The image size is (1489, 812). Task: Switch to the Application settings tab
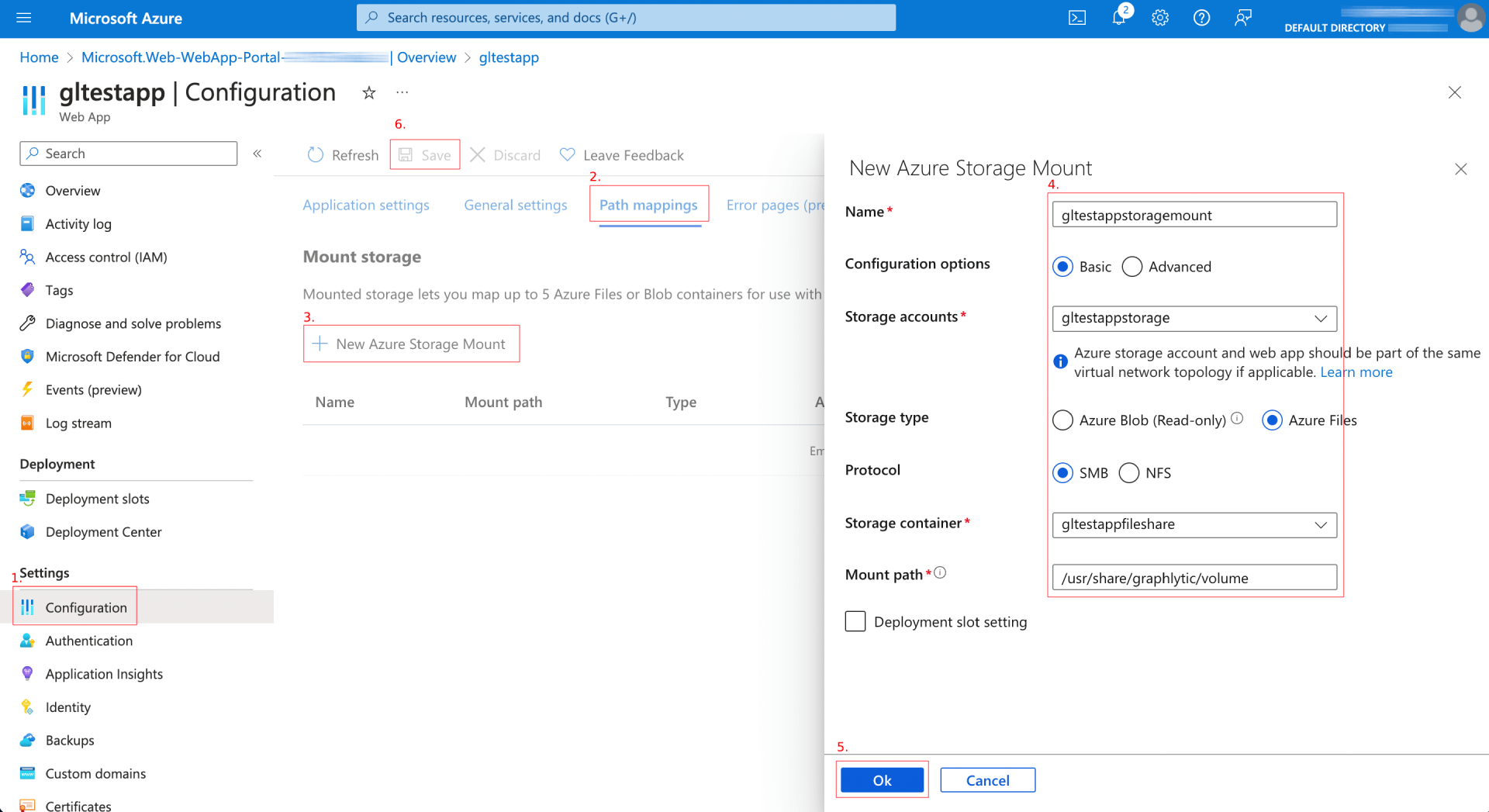(x=365, y=206)
